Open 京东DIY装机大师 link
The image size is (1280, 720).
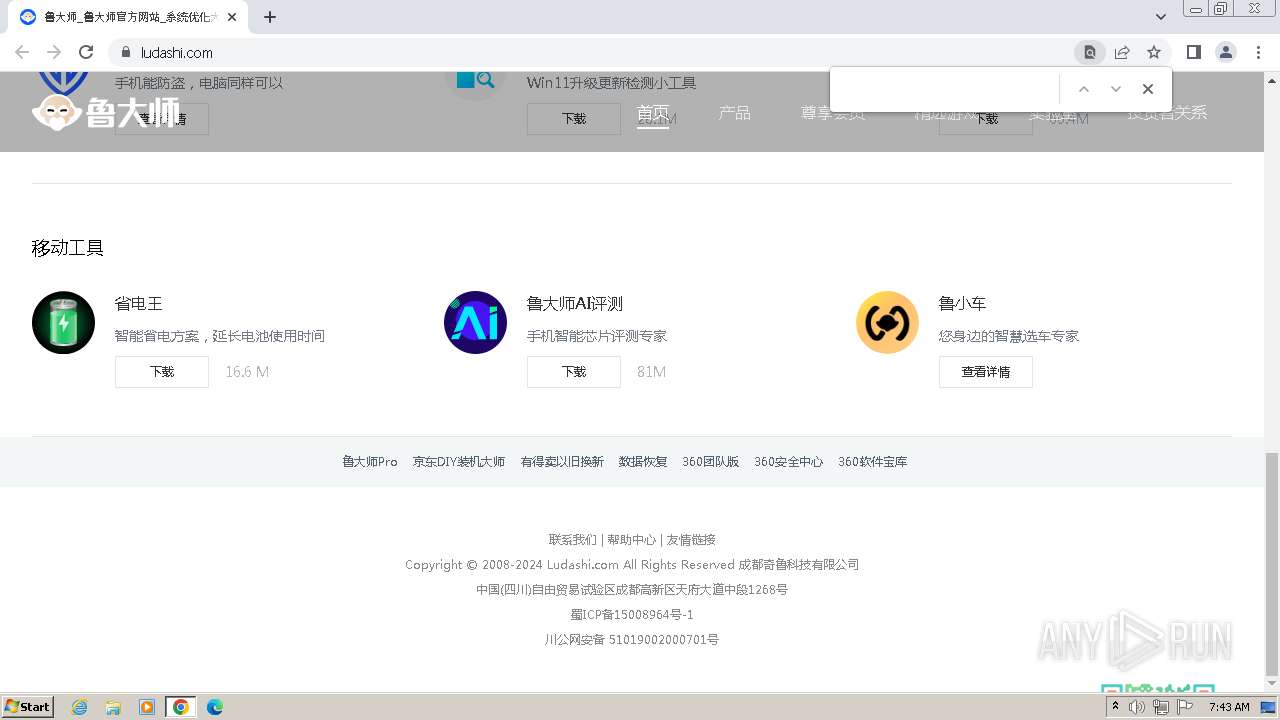[459, 462]
